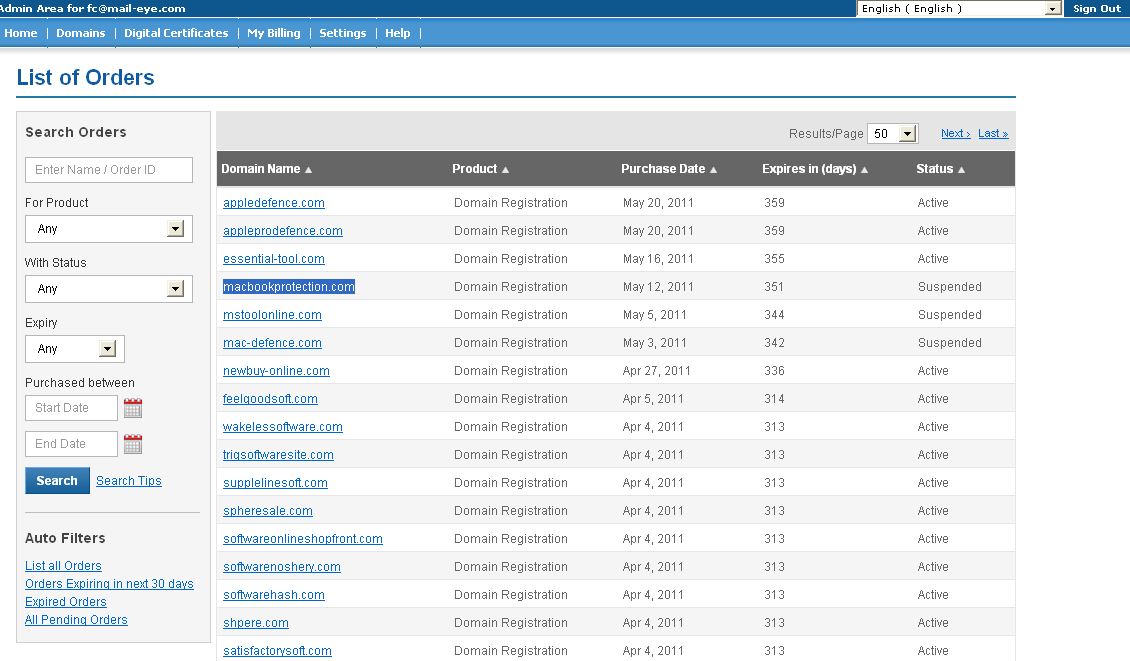Open the My Billing menu
The width and height of the screenshot is (1130, 661).
tap(274, 33)
